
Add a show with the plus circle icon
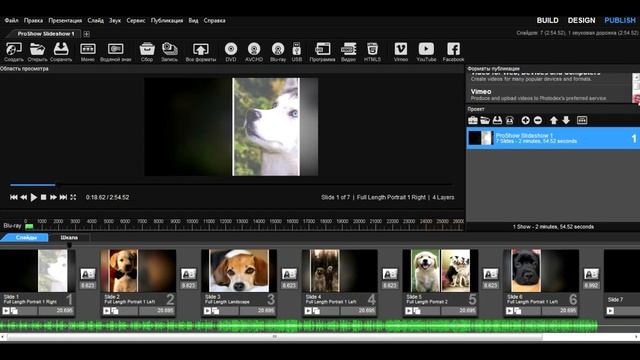click(526, 120)
